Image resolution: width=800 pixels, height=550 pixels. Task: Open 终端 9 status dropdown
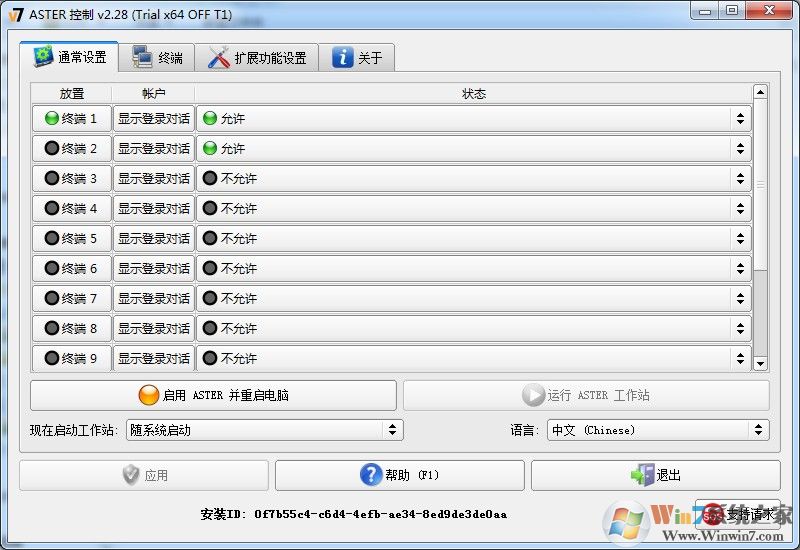click(x=474, y=358)
